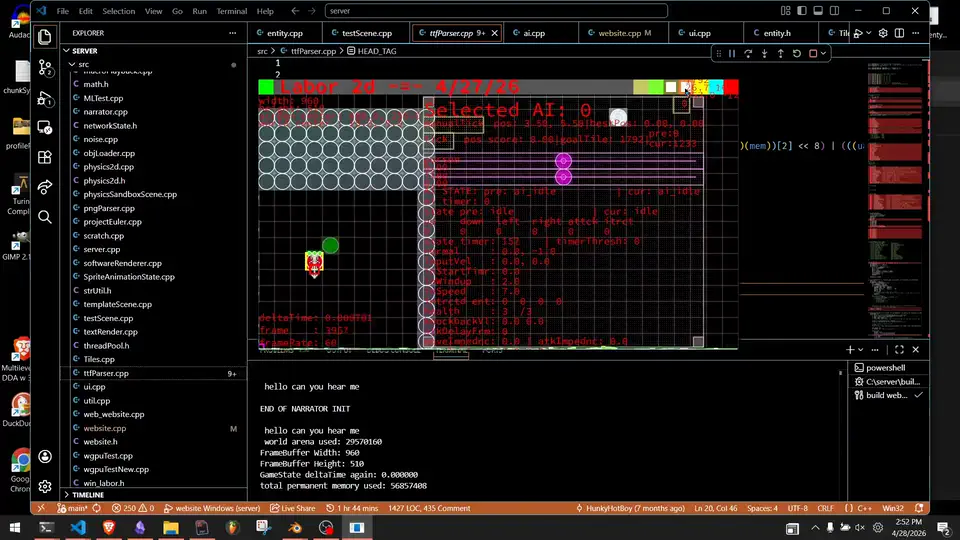Viewport: 960px width, 540px height.
Task: Click the red color swatch in game window
Action: click(x=730, y=87)
